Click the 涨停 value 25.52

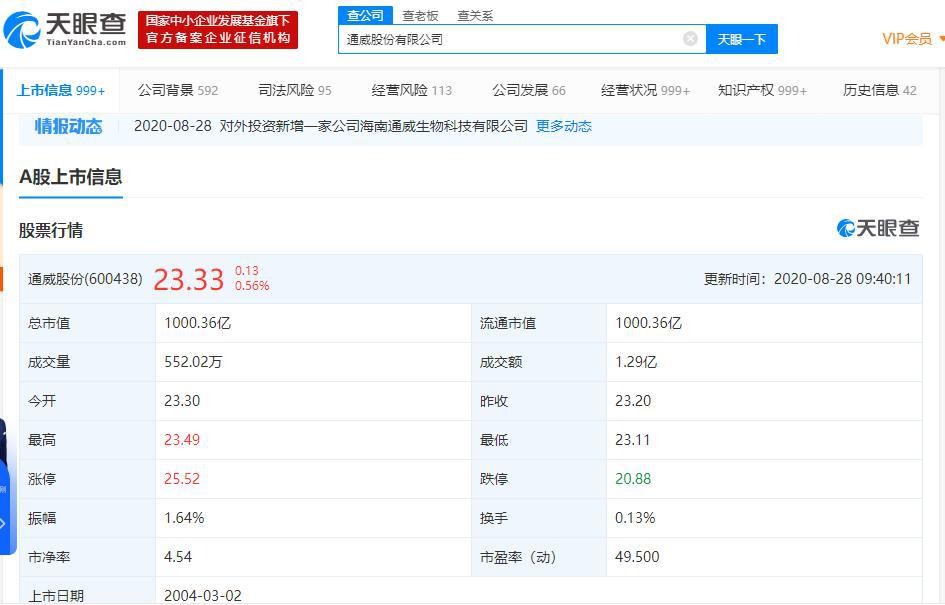pyautogui.click(x=182, y=478)
